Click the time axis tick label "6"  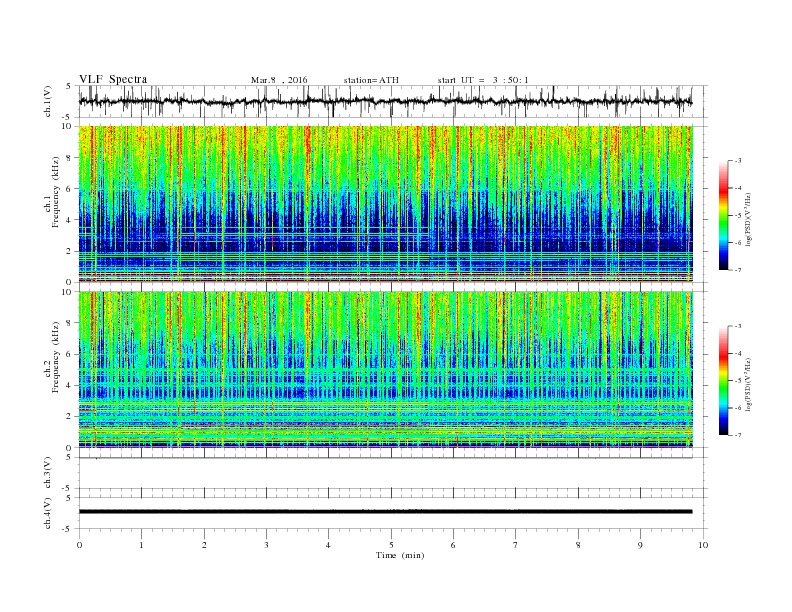pos(453,545)
